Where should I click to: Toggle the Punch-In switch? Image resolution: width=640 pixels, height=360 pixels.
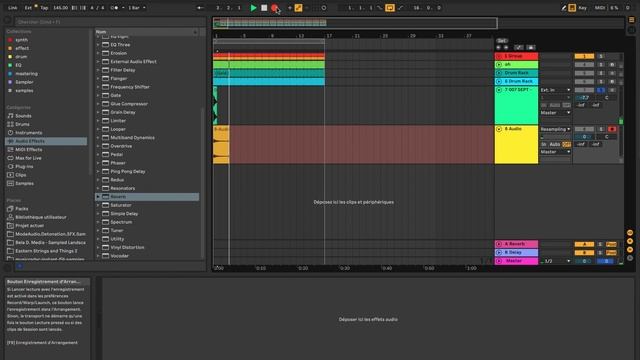click(380, 8)
